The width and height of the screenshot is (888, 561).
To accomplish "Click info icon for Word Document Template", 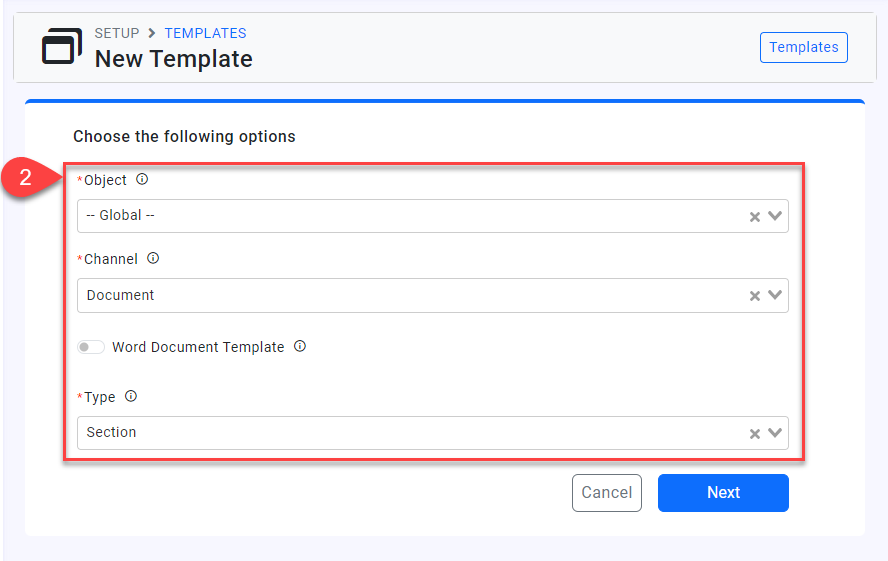I will coord(300,347).
